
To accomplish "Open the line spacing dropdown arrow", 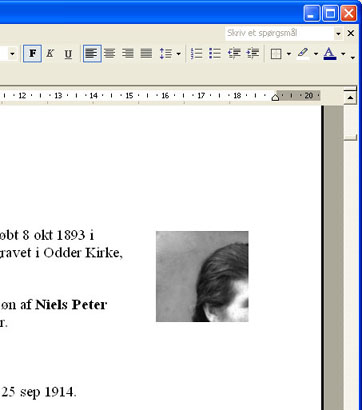I will (x=179, y=54).
